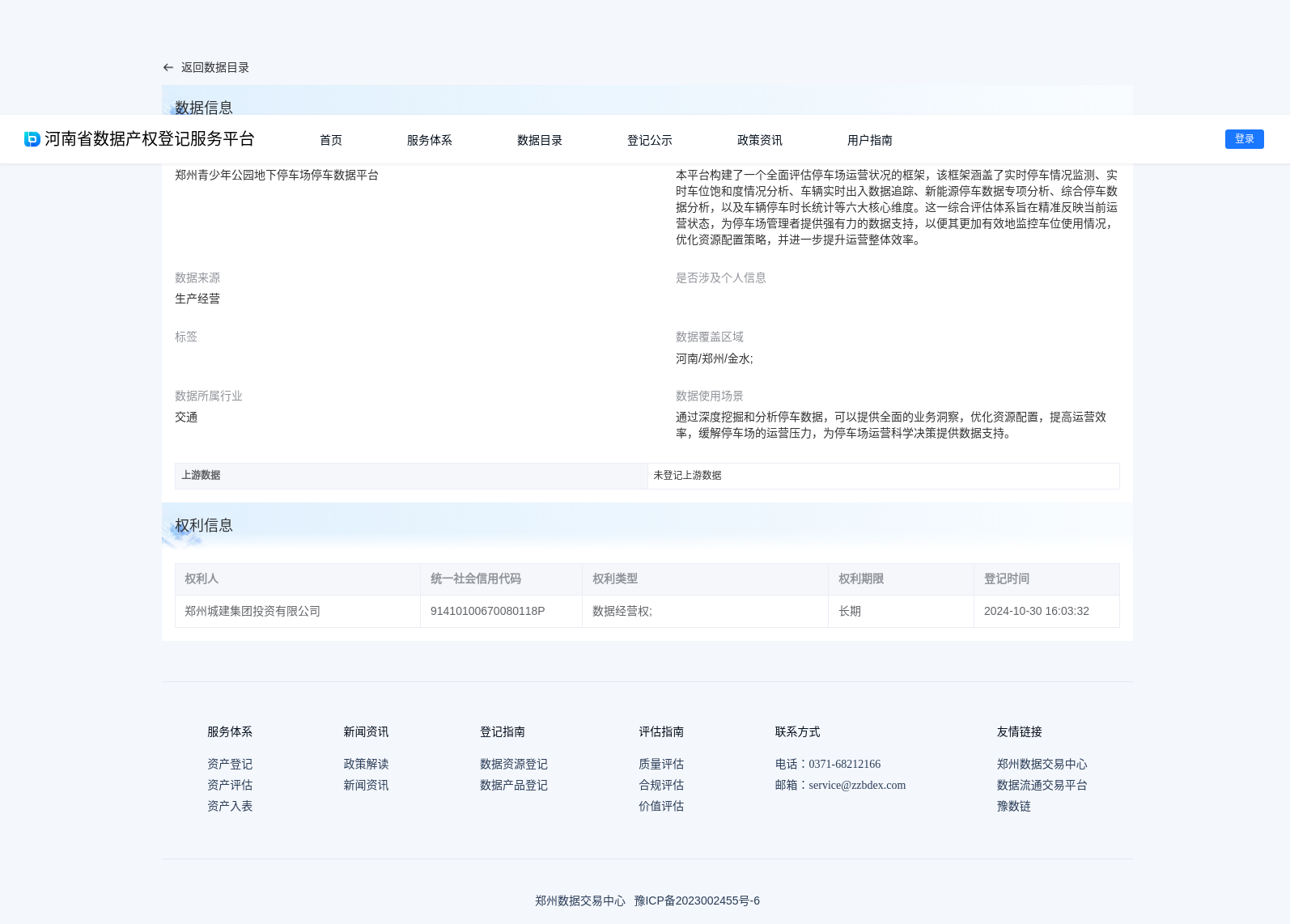The image size is (1290, 924).
Task: Click the 生产经营 data source value
Action: [197, 299]
